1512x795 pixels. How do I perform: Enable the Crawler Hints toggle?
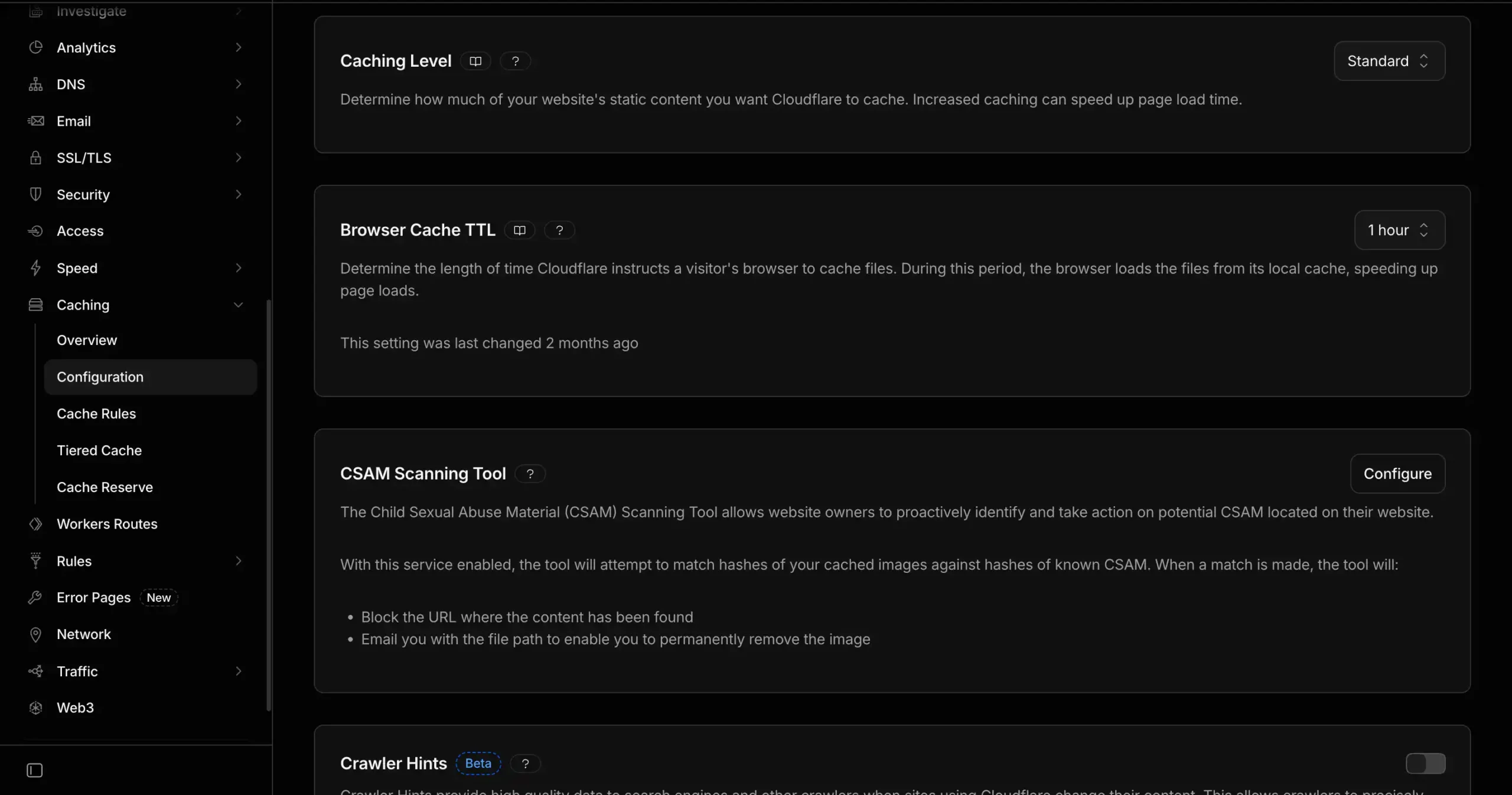click(1425, 763)
